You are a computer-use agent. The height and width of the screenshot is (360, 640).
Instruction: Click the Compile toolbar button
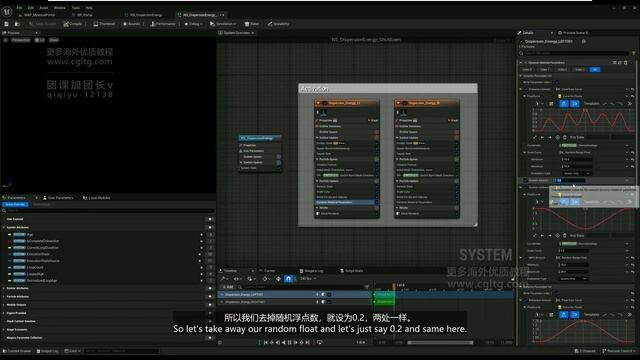73,24
